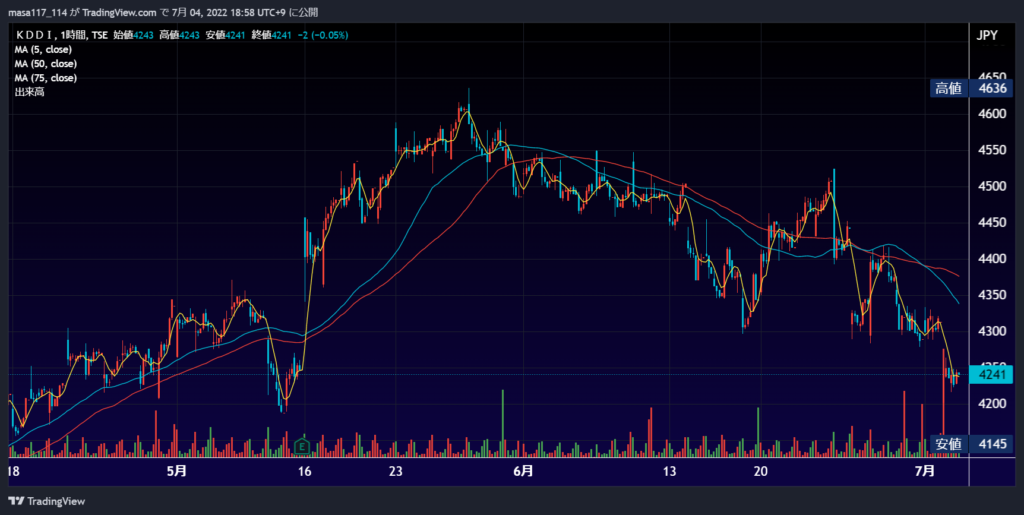
Task: Click the 16 date label on time axis
Action: pos(304,471)
